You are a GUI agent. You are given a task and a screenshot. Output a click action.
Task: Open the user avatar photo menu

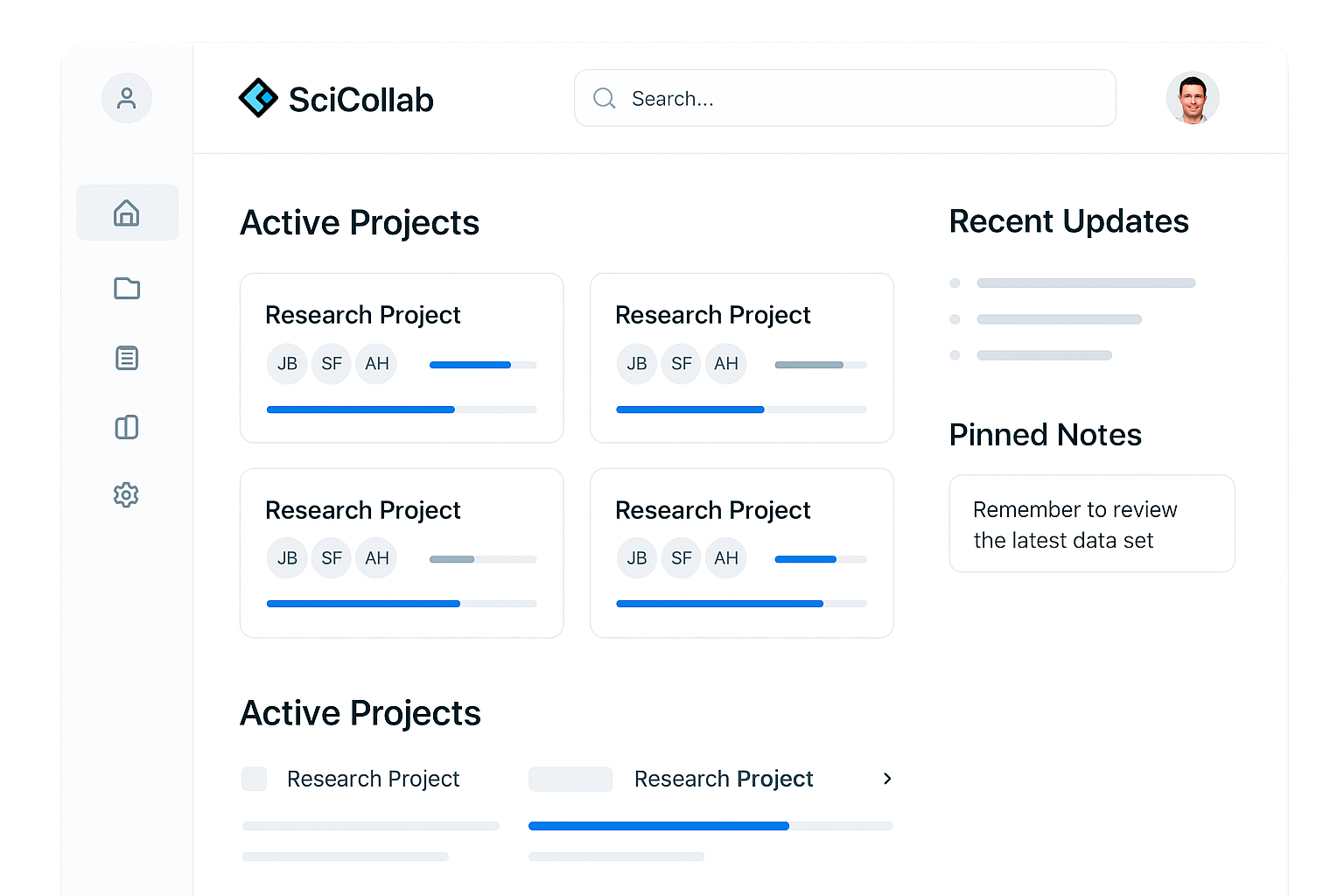coord(1192,98)
